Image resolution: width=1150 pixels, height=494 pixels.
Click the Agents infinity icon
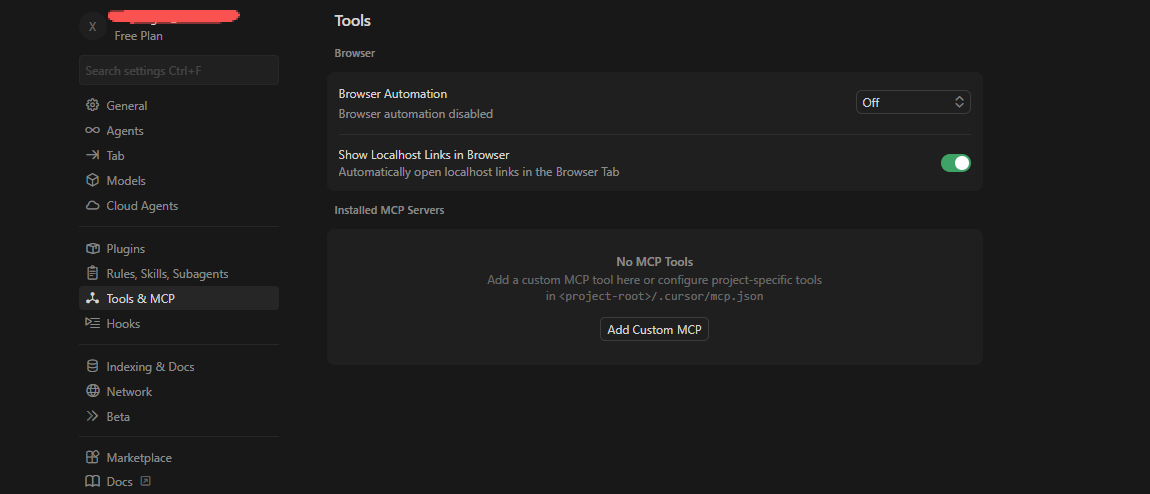coord(92,131)
